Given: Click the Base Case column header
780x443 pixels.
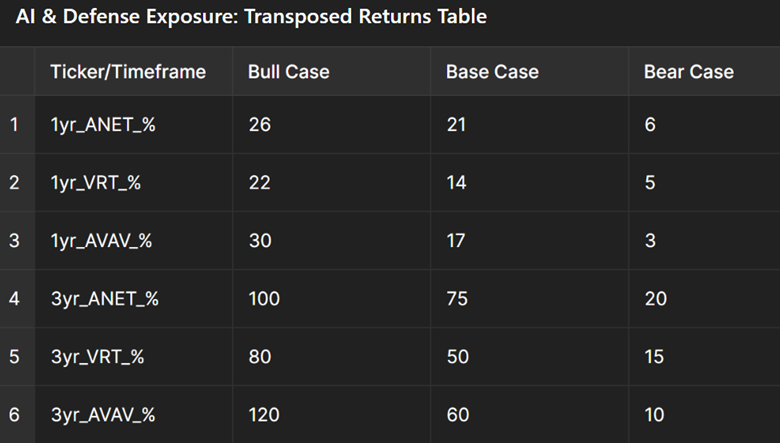Looking at the screenshot, I should [492, 72].
